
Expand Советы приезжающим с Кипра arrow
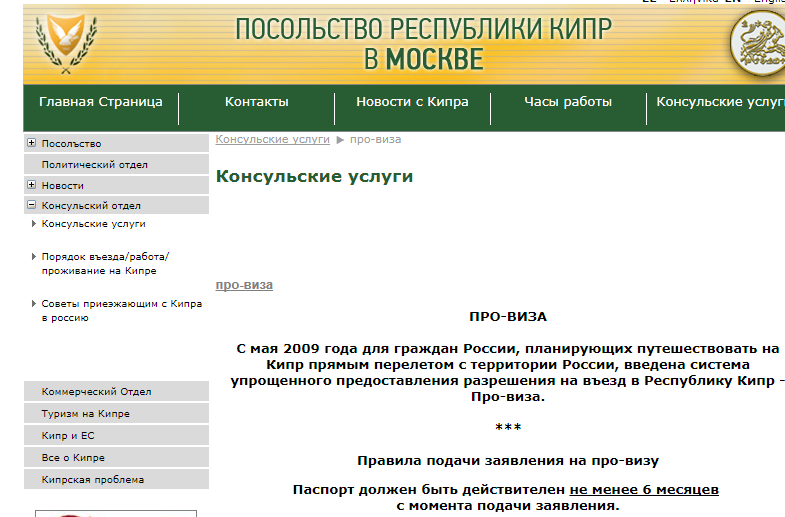[34, 304]
